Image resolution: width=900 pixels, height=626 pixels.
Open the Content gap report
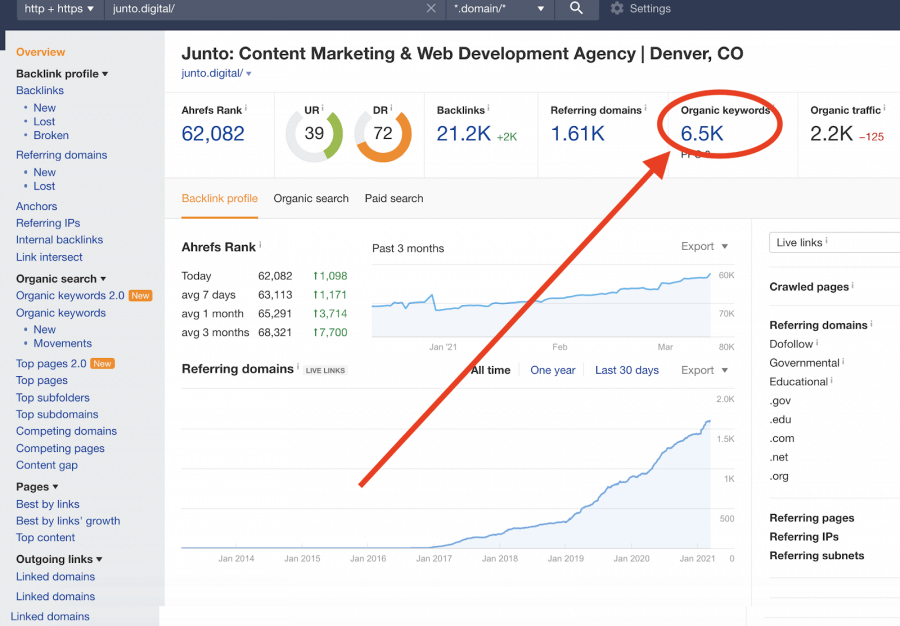(46, 465)
